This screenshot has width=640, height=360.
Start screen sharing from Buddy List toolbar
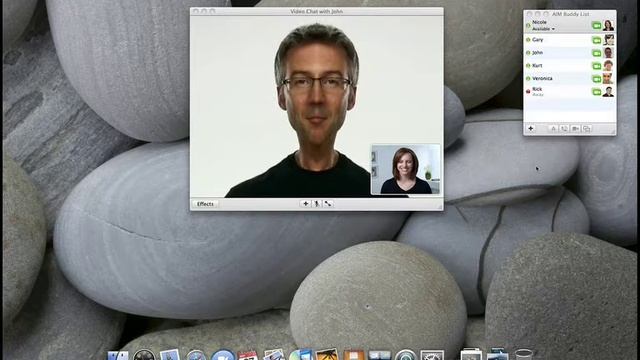(587, 129)
